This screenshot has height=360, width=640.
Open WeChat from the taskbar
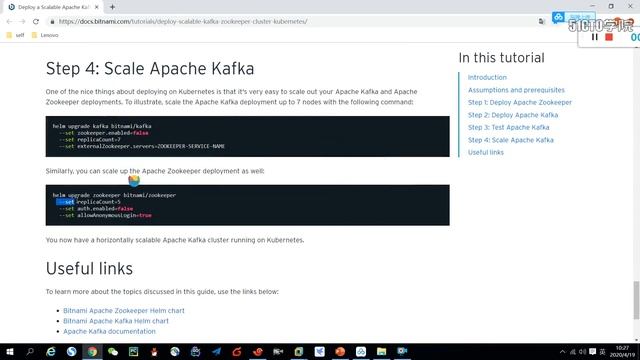click(x=113, y=351)
